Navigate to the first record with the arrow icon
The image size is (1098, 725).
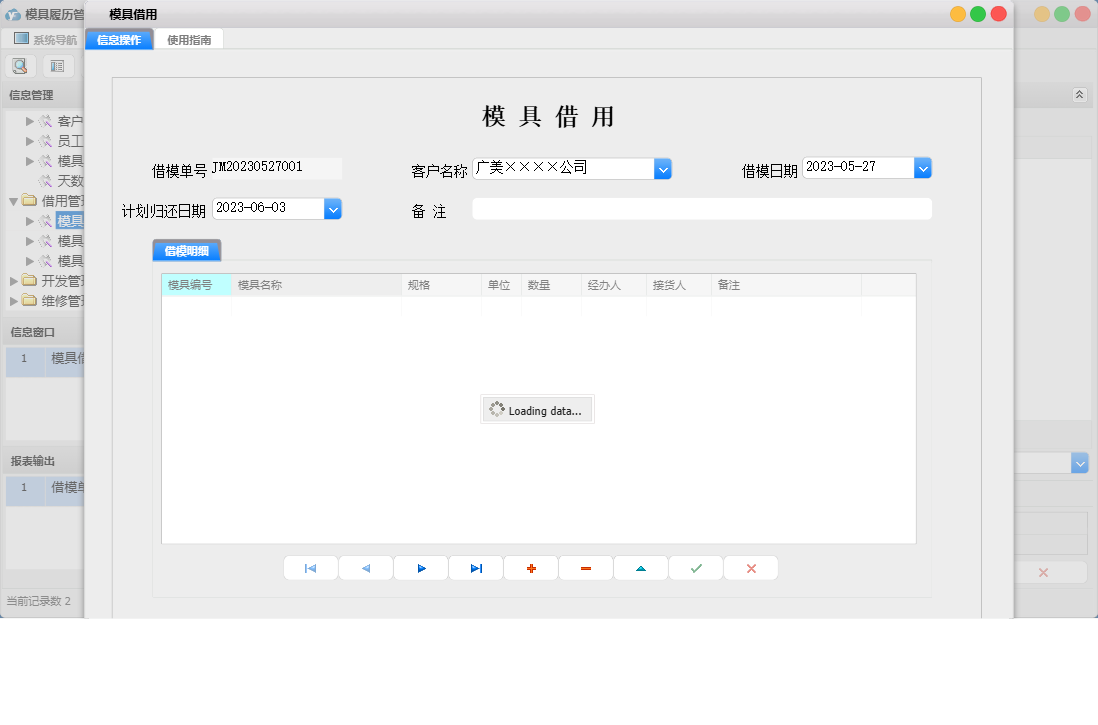311,567
